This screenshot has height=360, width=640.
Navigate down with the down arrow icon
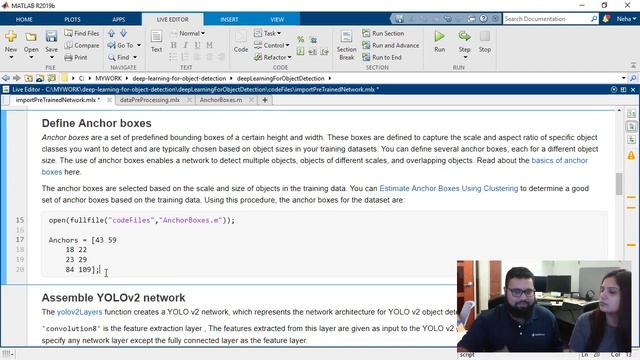[123, 33]
